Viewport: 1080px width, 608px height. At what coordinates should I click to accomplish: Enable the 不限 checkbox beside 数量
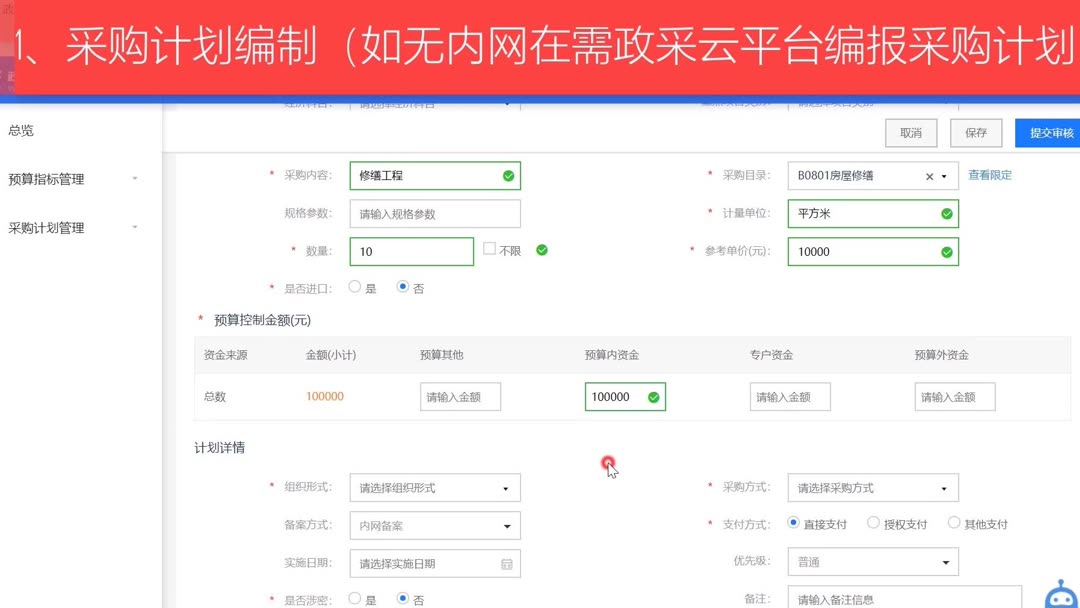coord(488,247)
